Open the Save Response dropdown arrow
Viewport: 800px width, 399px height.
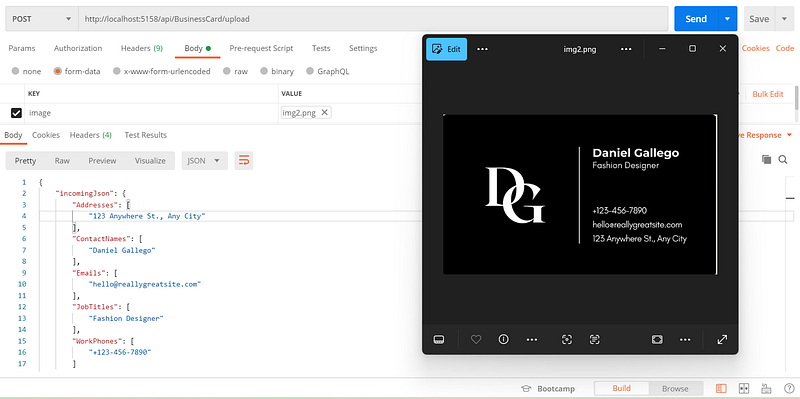point(790,135)
